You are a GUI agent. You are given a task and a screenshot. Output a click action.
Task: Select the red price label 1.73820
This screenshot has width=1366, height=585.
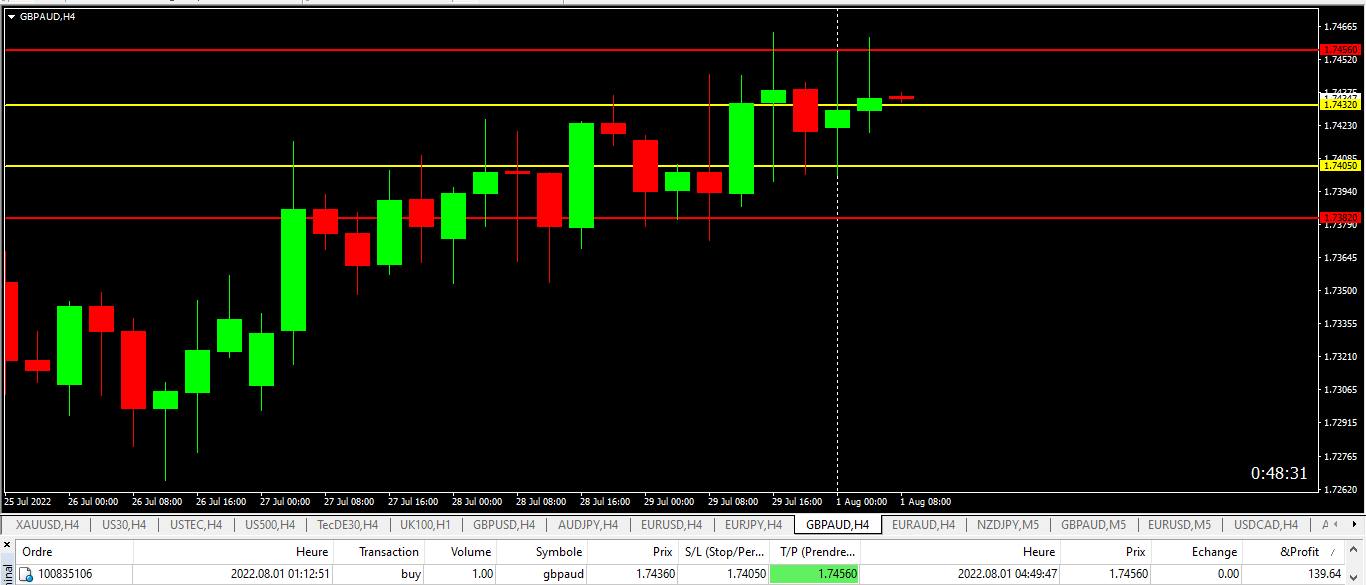pos(1340,217)
